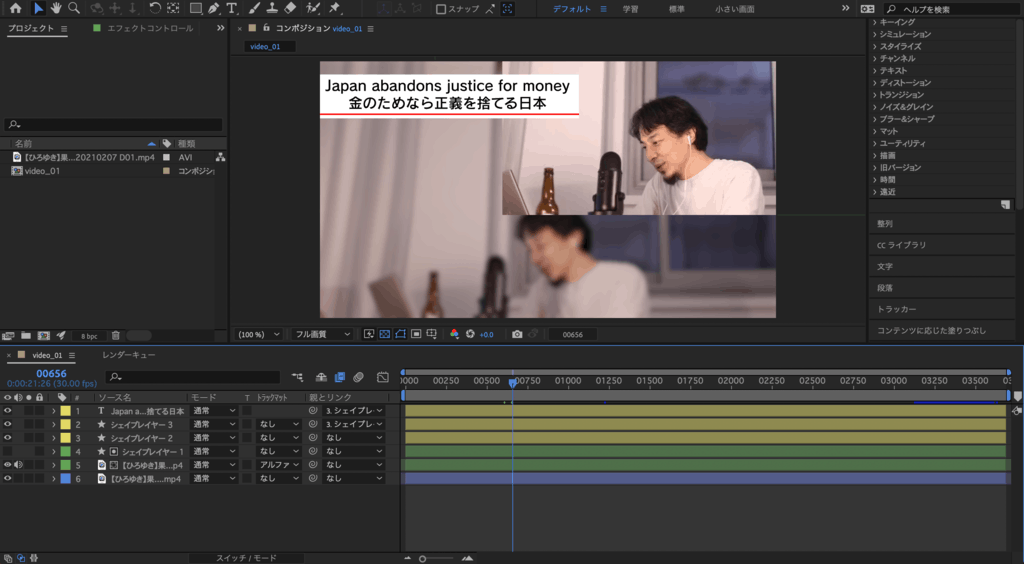Select the Zoom magnifier tool
This screenshot has height=564, width=1024.
point(74,8)
